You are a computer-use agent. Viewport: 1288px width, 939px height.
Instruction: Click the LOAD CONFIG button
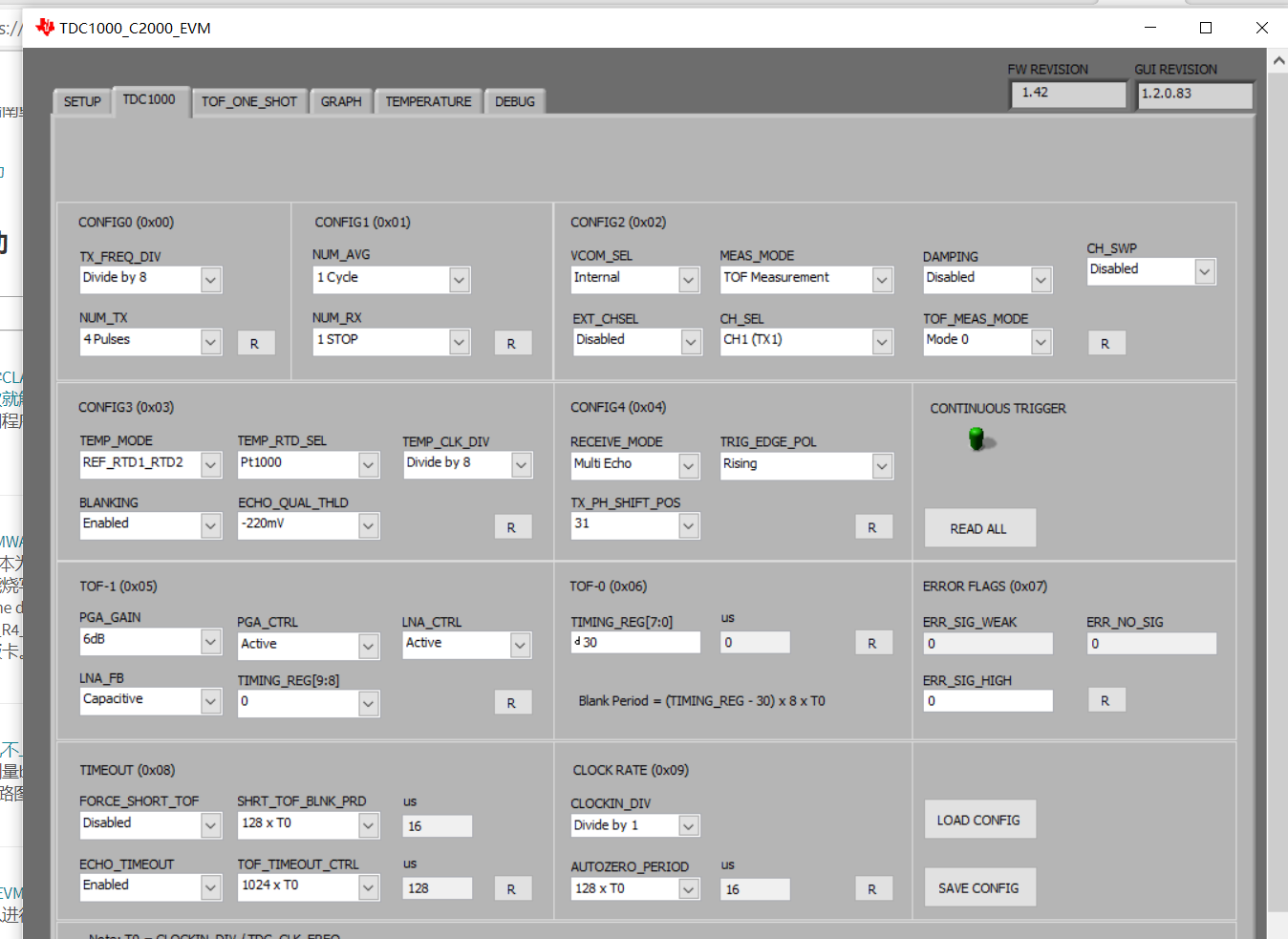(x=979, y=820)
